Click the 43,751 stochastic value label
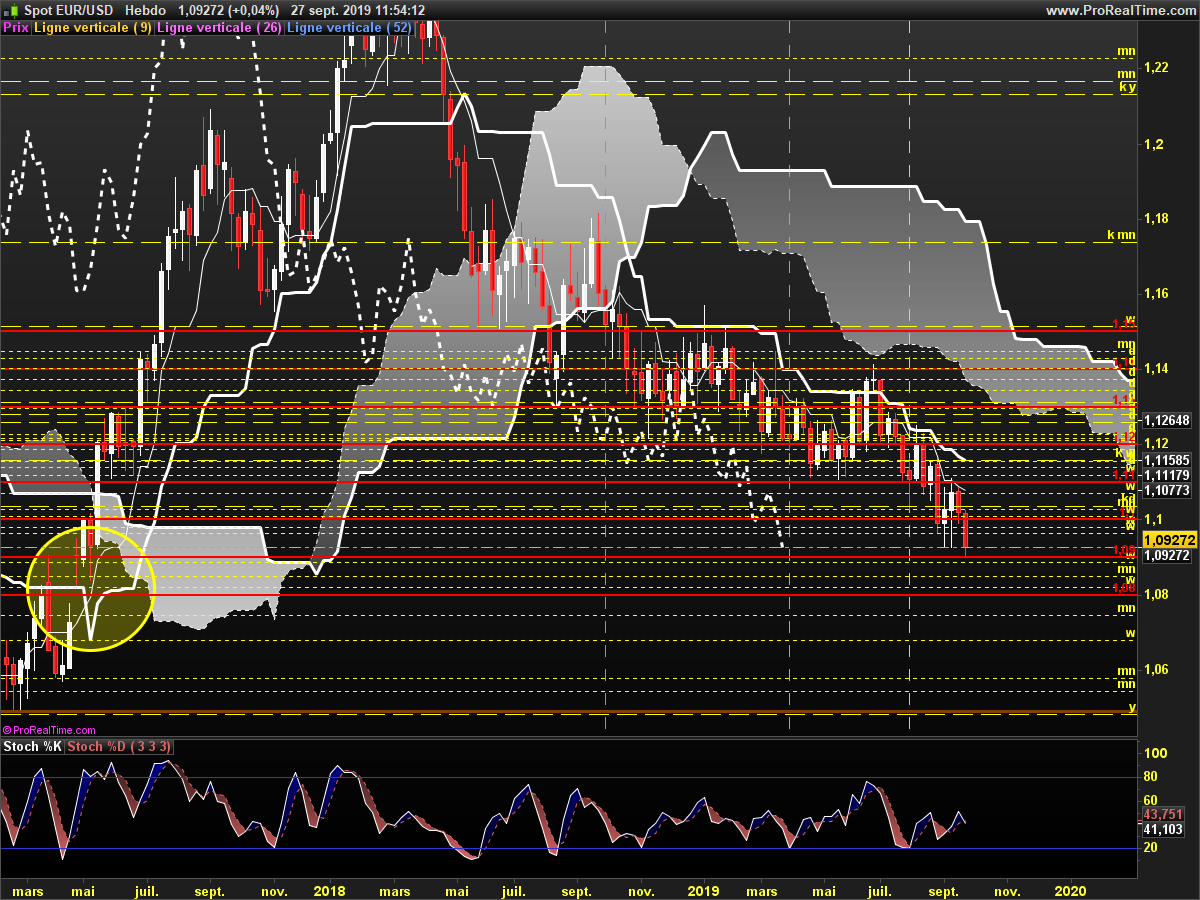The width and height of the screenshot is (1200, 900). 1162,815
